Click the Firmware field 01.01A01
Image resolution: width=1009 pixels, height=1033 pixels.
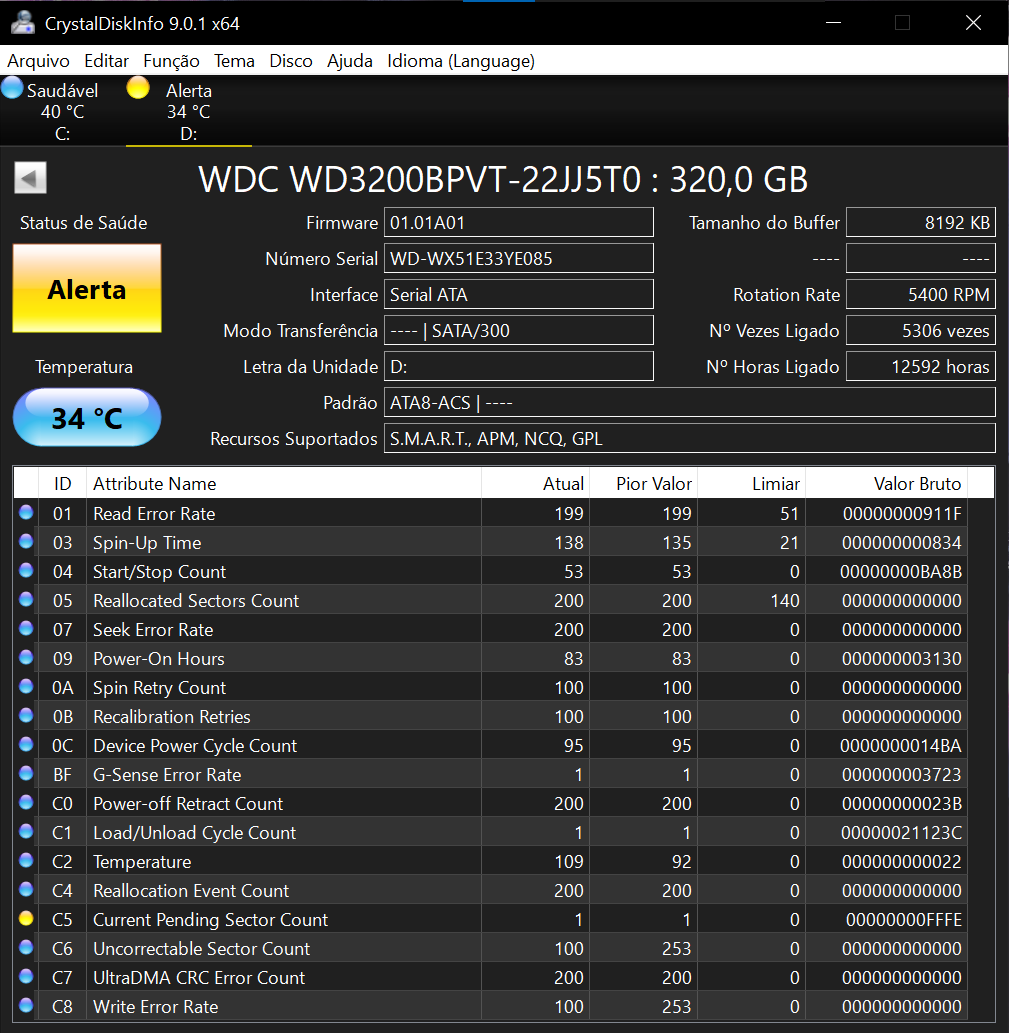[519, 223]
